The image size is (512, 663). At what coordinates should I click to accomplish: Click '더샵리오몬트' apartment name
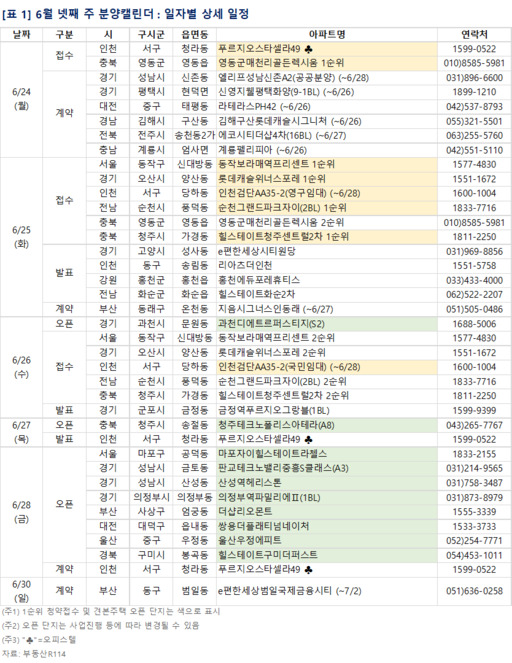[245, 512]
